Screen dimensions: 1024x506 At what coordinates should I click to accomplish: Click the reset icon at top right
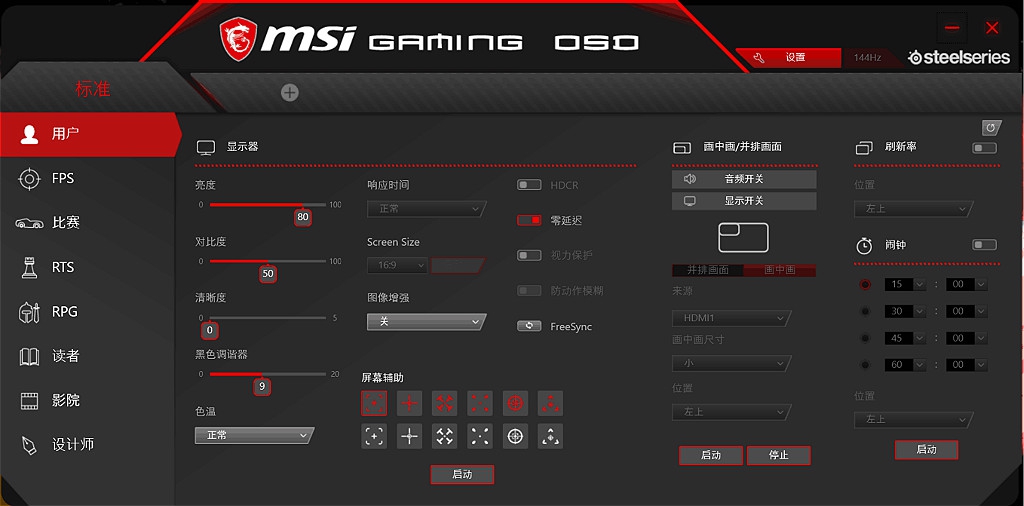coord(991,127)
